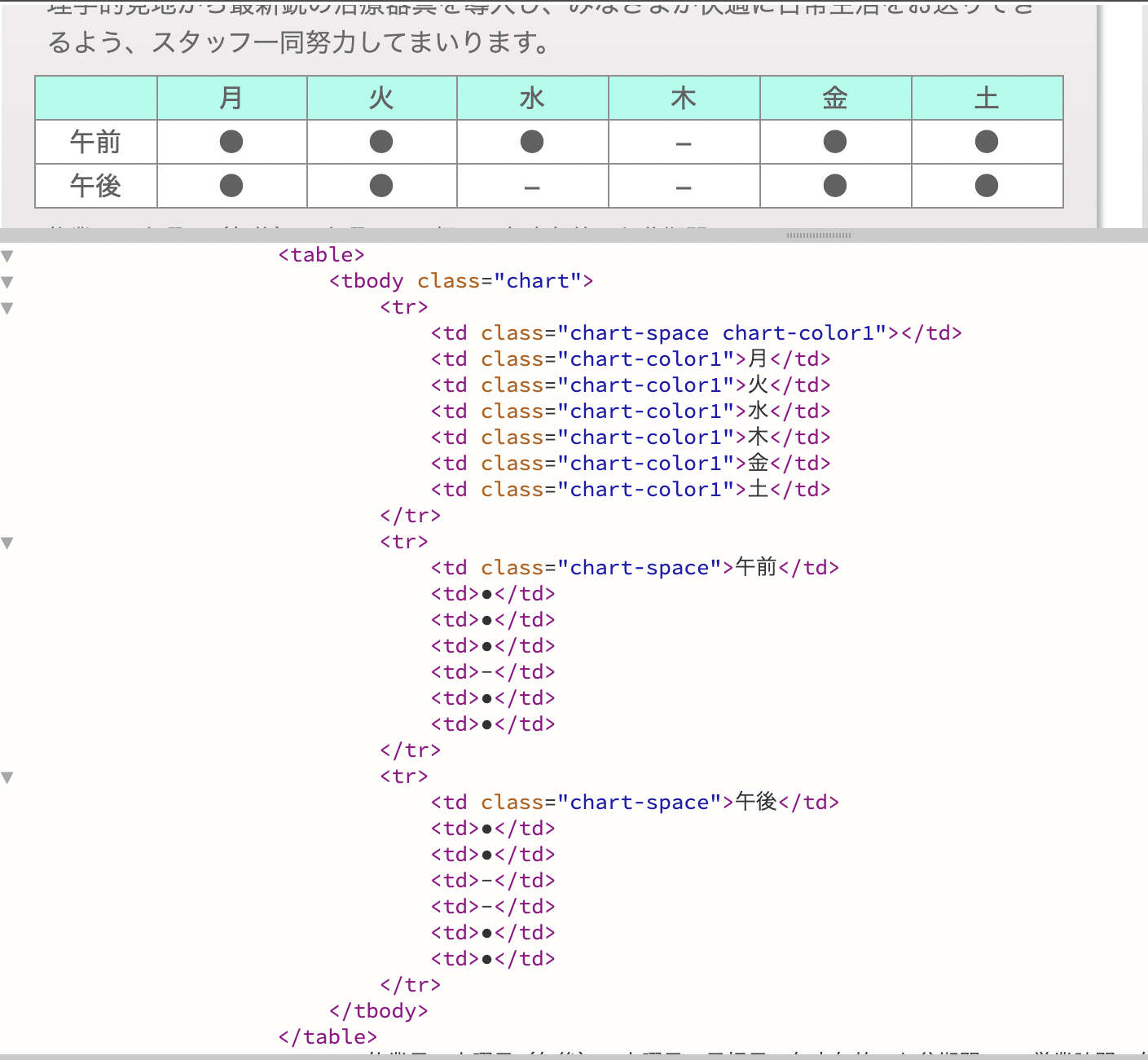Select the chart-space td line containing 午後
Viewport: 1148px width, 1060px height.
pyautogui.click(x=635, y=803)
